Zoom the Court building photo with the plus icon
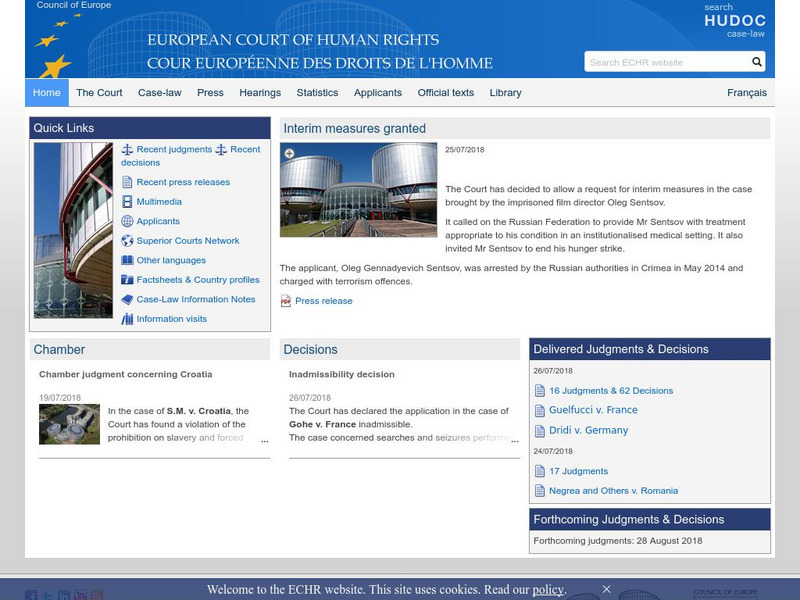 [x=289, y=153]
